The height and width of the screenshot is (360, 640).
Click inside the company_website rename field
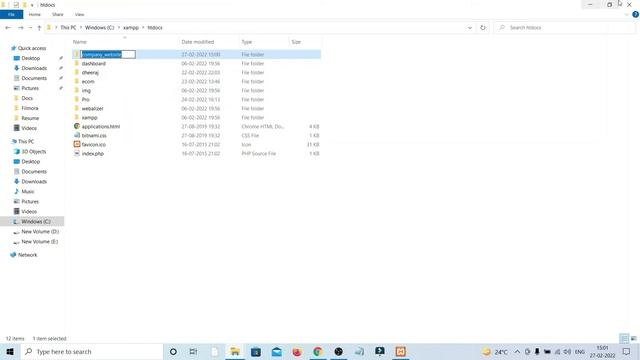[x=108, y=54]
